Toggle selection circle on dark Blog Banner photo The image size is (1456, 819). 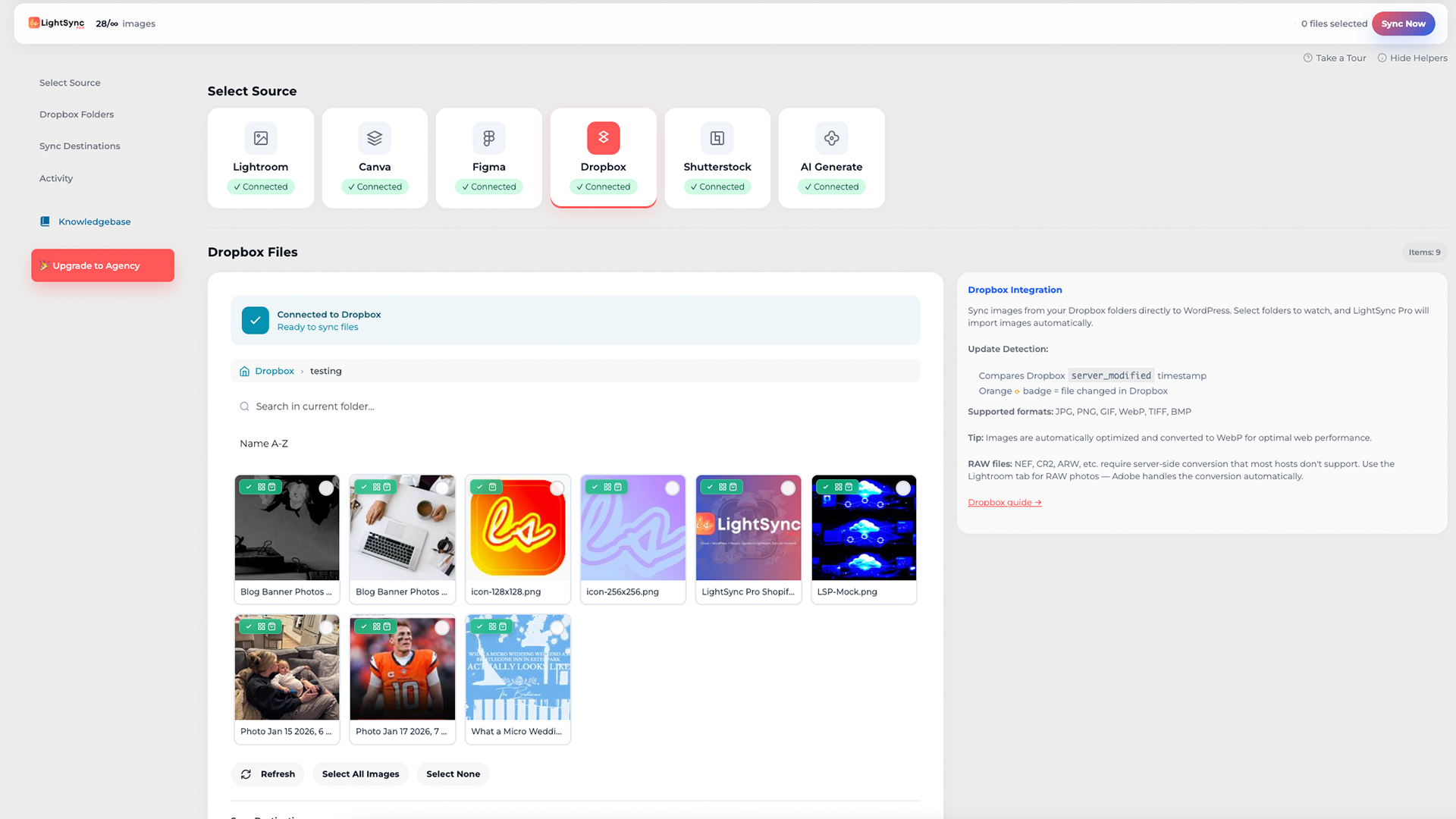point(326,488)
